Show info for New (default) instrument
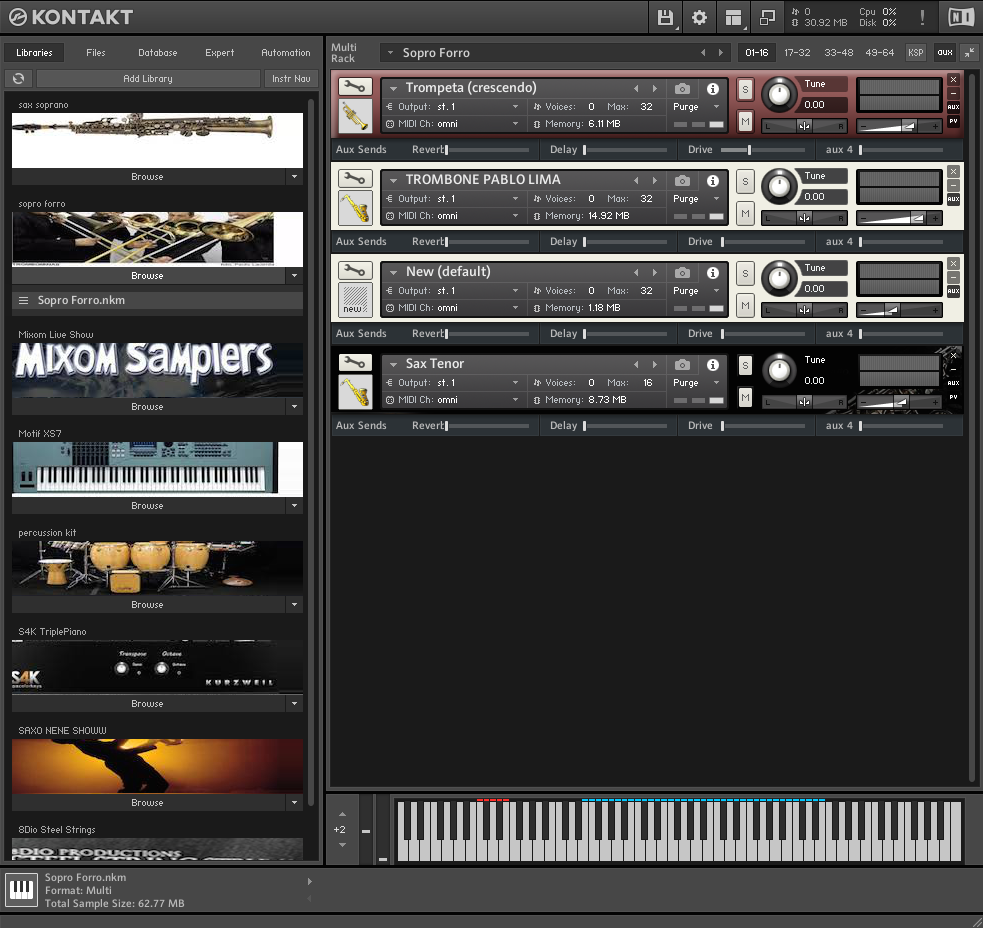This screenshot has width=983, height=928. (713, 273)
